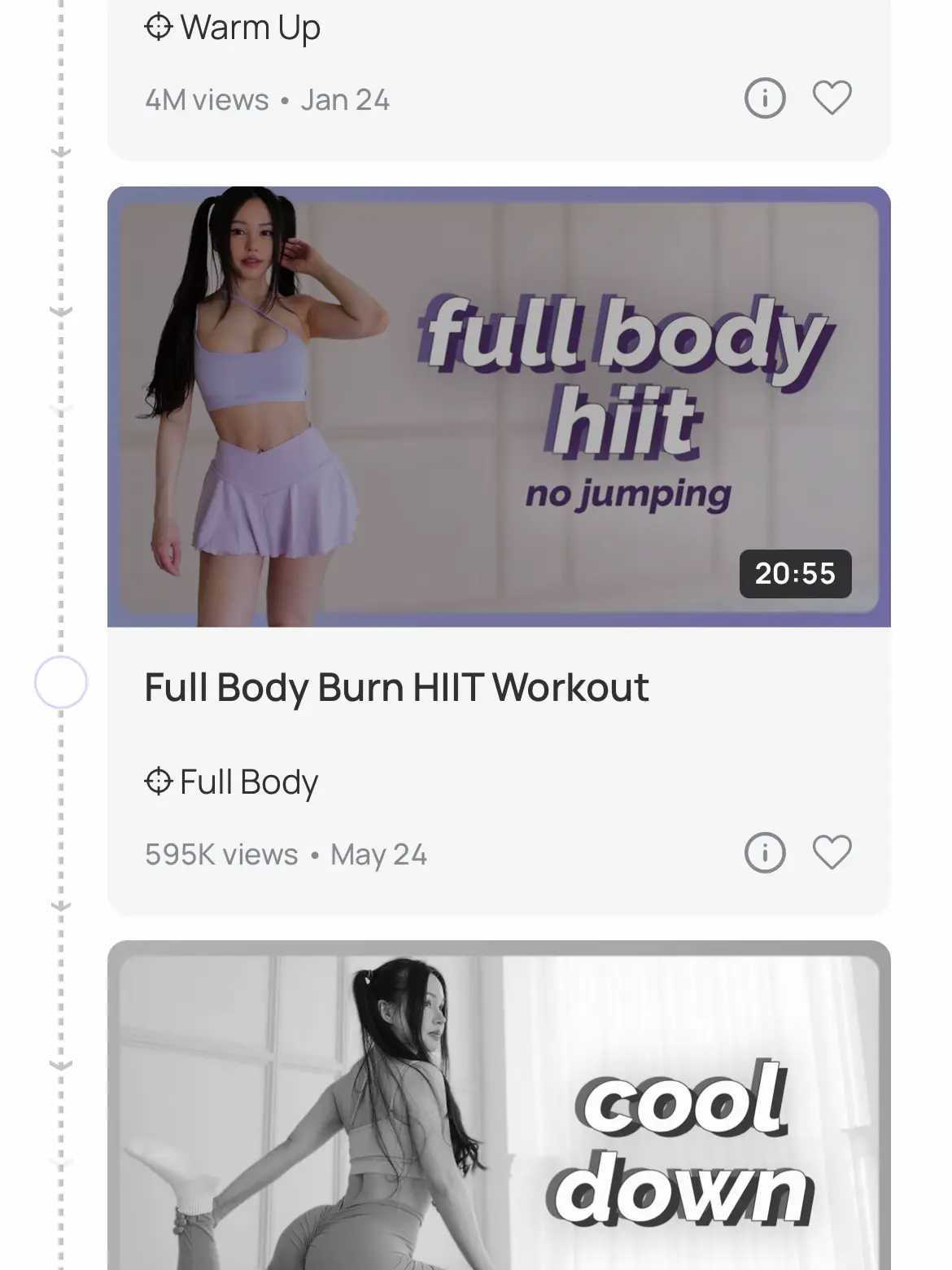
Task: Click timeline arrow below the HIIT card
Action: (61, 905)
